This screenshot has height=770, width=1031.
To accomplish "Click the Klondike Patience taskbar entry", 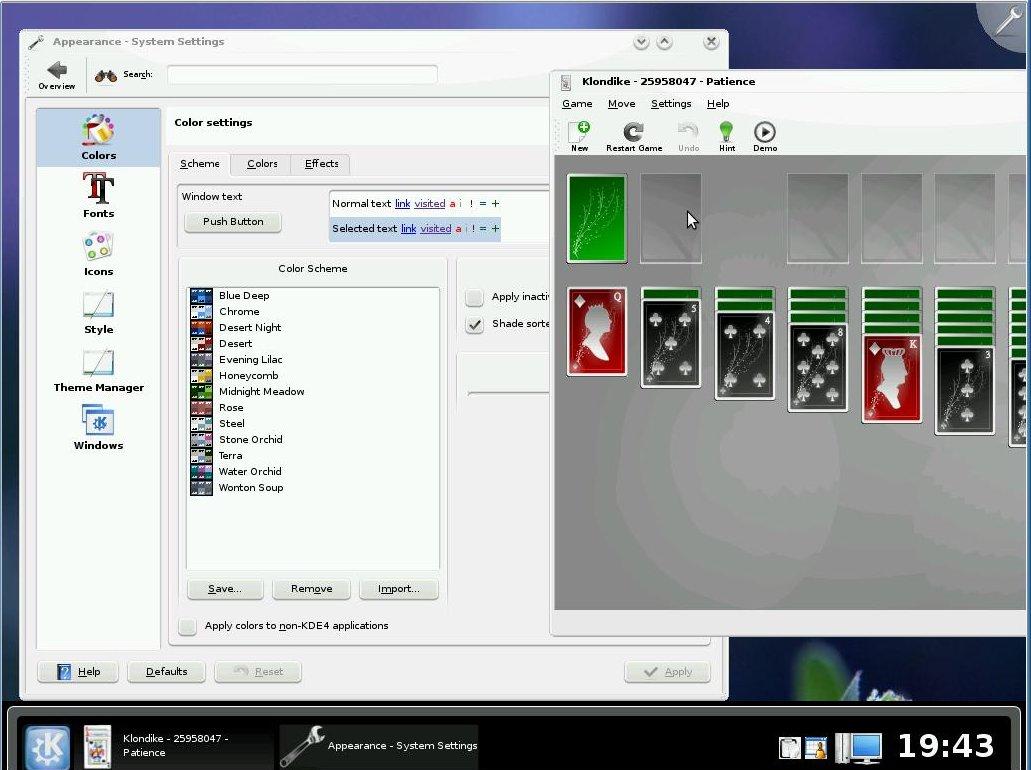I will 176,746.
